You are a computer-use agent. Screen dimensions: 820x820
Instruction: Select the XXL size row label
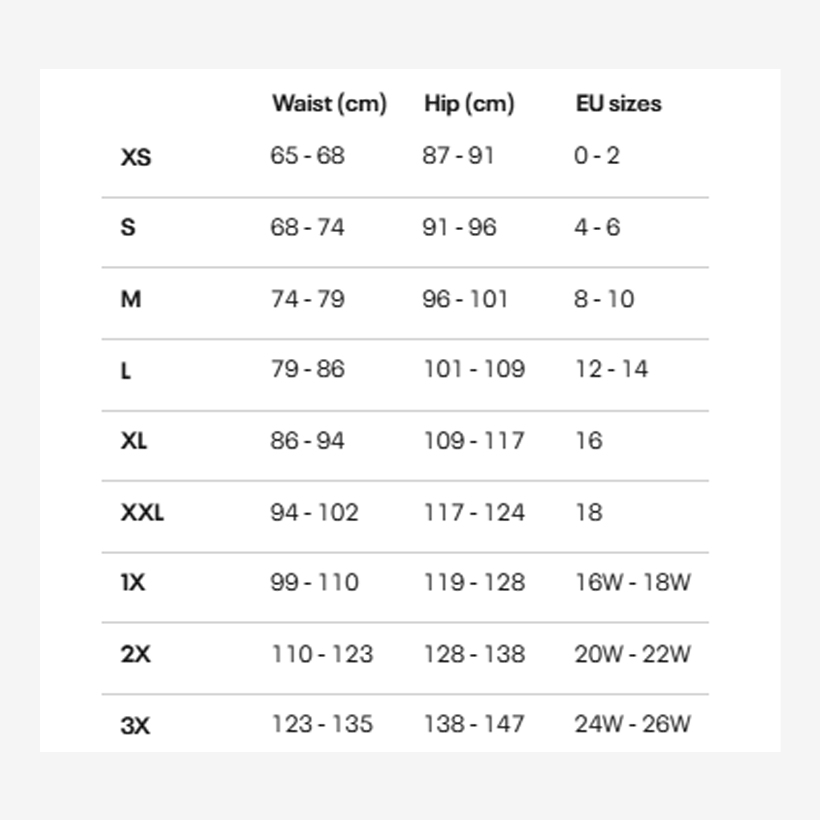click(142, 512)
